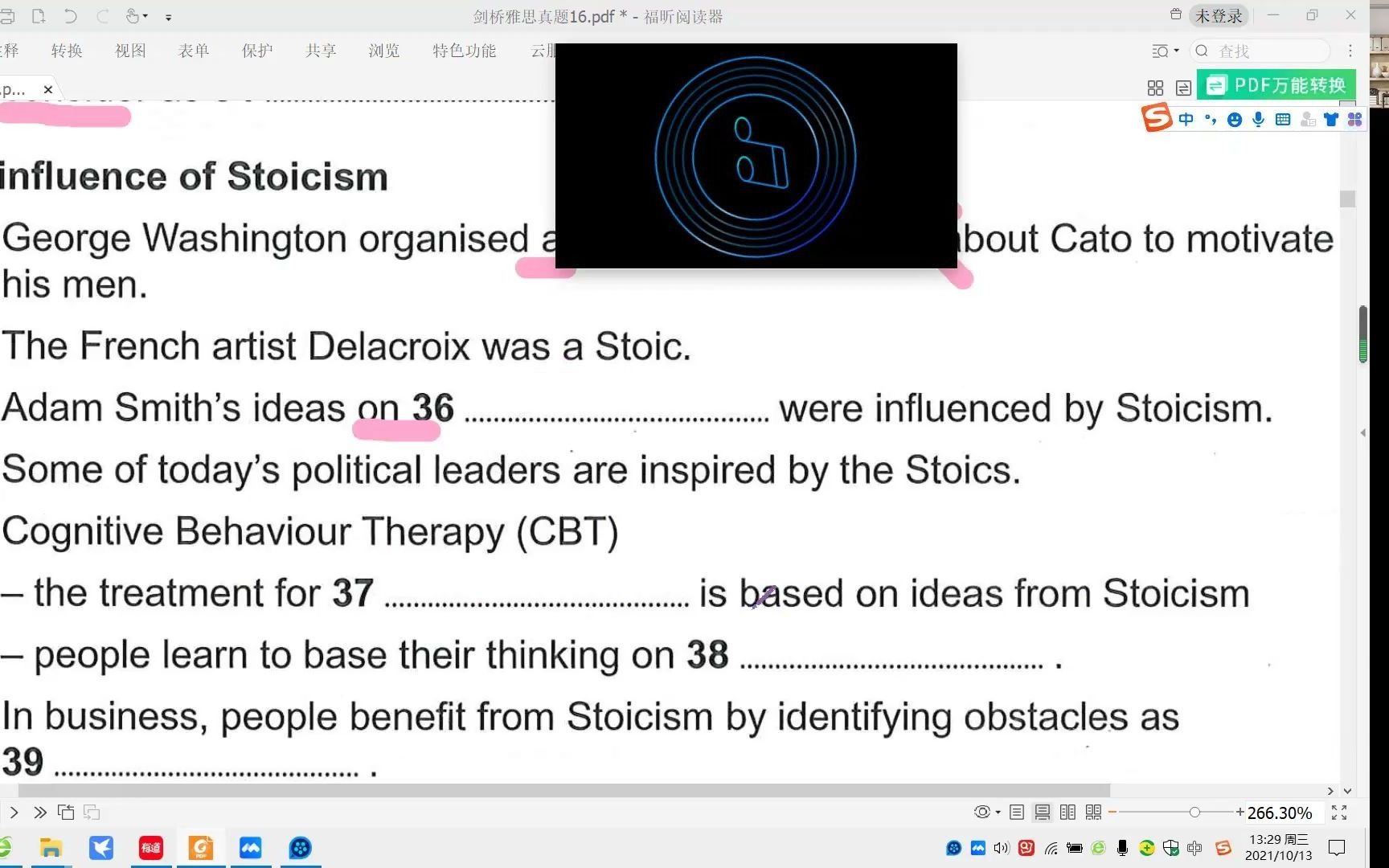1389x868 pixels.
Task: Open File Explorer from the taskbar
Action: click(x=51, y=848)
